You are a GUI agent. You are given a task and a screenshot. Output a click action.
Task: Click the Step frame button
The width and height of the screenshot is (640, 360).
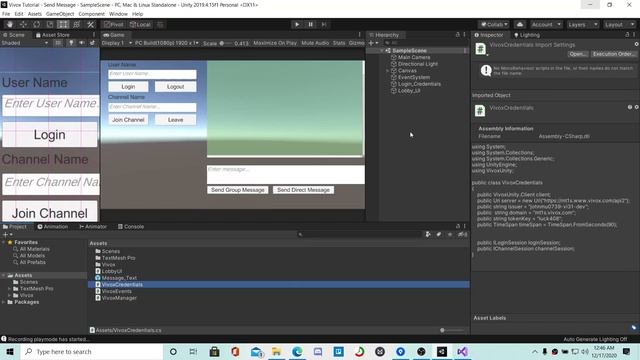(324, 24)
